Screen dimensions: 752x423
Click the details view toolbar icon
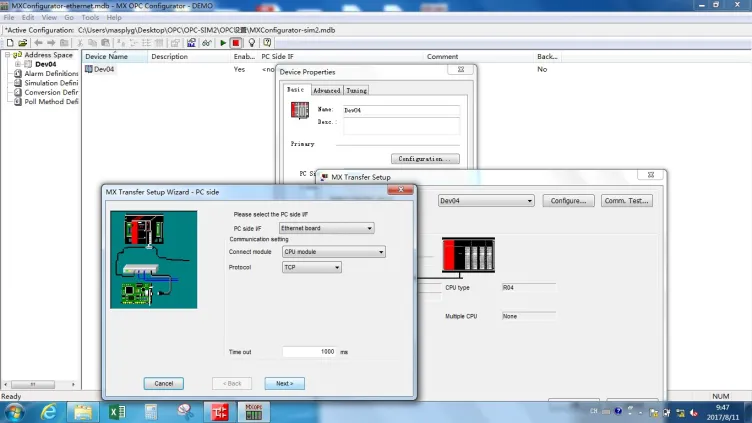pyautogui.click(x=159, y=43)
